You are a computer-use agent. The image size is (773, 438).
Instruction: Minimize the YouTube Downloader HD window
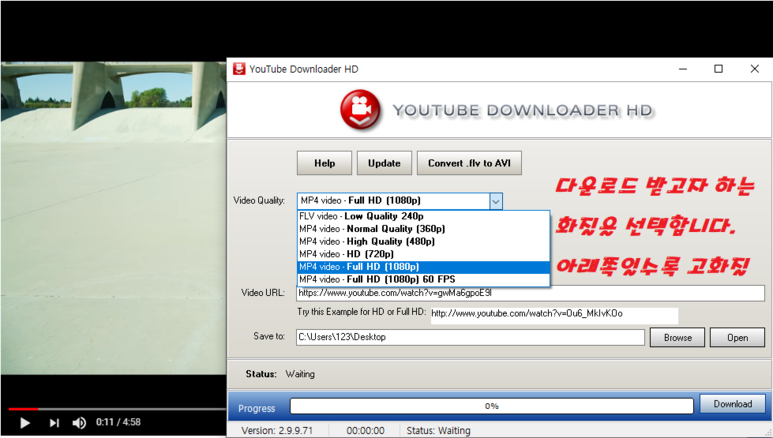(x=683, y=69)
